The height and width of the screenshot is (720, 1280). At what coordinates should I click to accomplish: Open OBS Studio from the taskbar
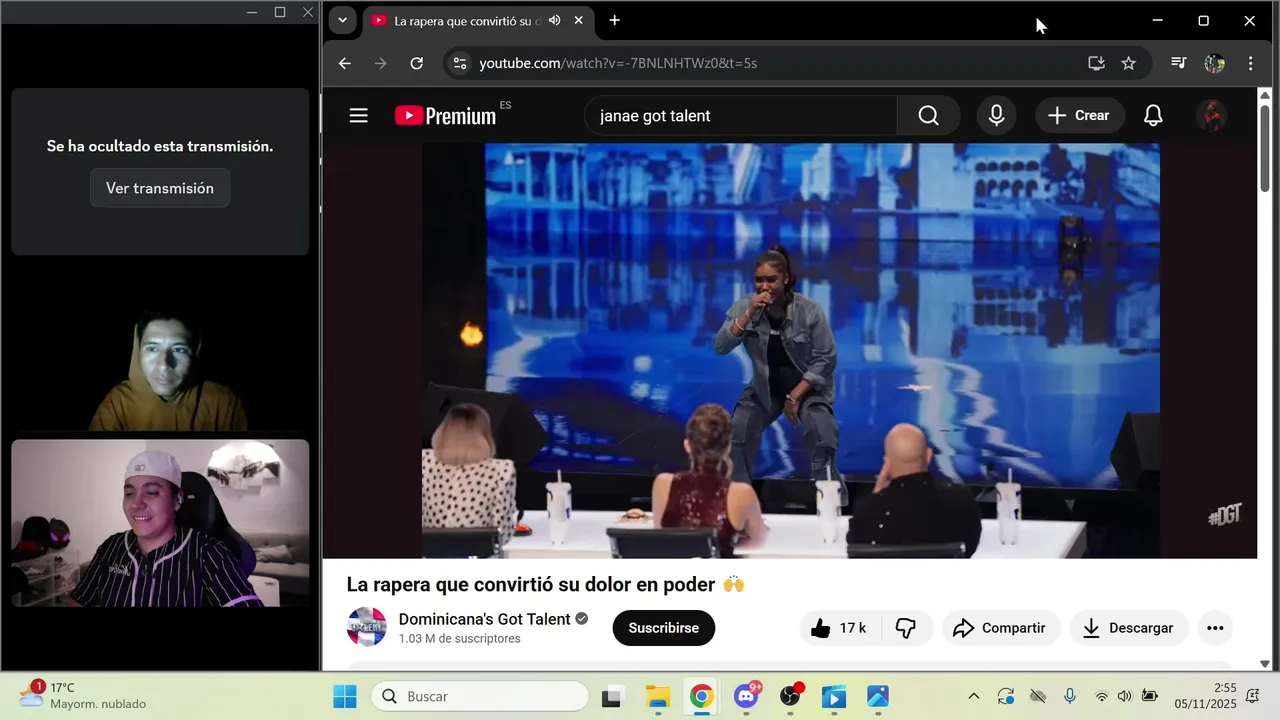click(x=790, y=696)
